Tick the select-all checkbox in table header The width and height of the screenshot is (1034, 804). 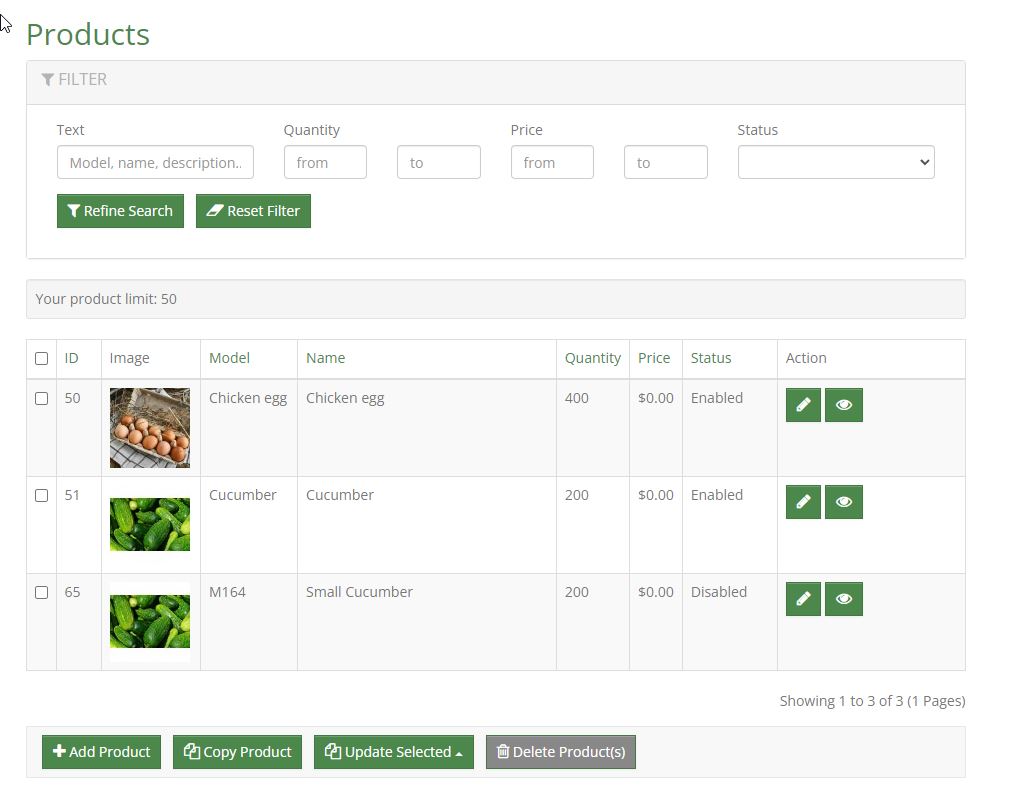click(x=41, y=358)
